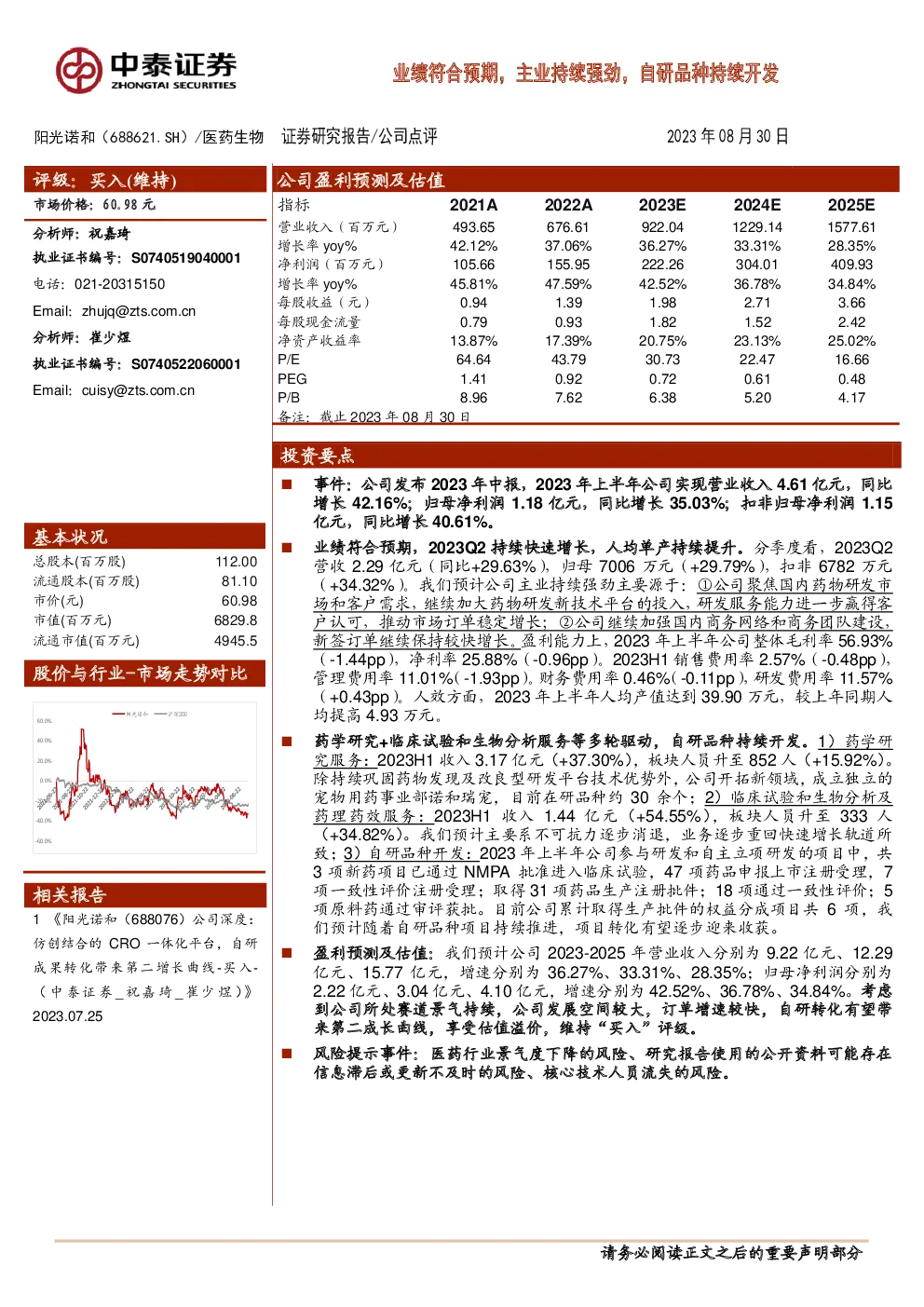The height and width of the screenshot is (1307, 924).
Task: Click the 证券研究报告/公司点评 label
Action: pyautogui.click(x=360, y=136)
